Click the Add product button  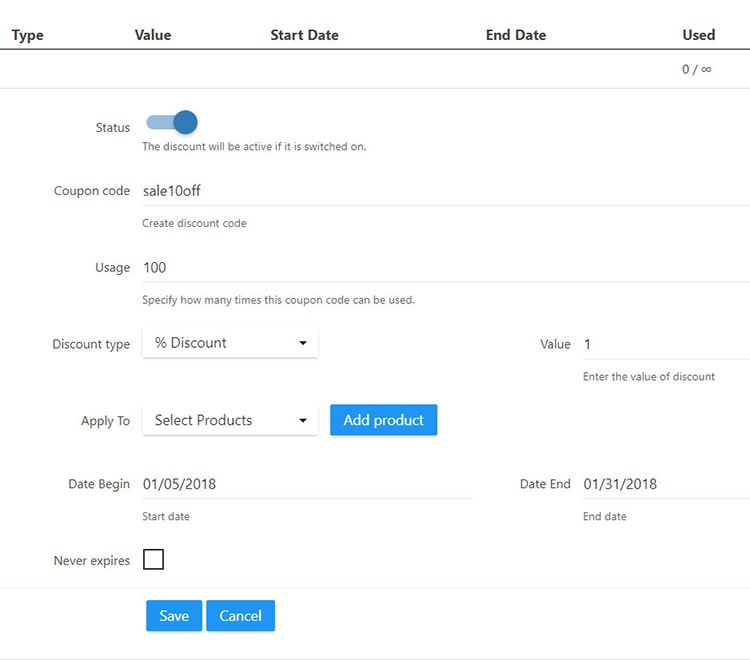[383, 421]
